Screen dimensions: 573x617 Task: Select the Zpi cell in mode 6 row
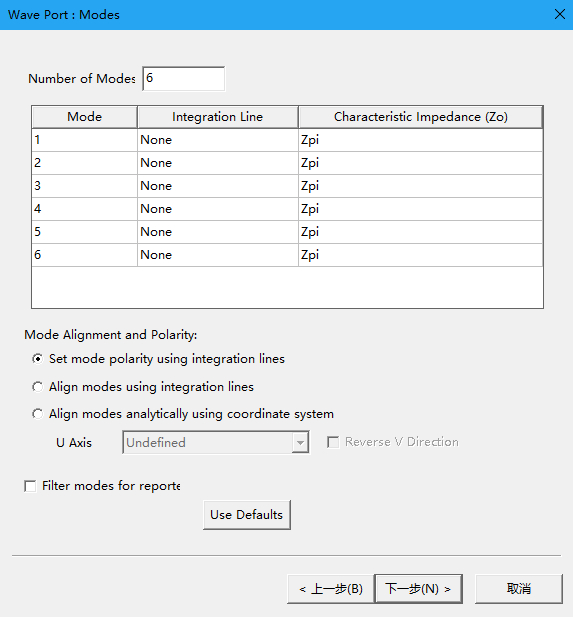pyautogui.click(x=421, y=255)
